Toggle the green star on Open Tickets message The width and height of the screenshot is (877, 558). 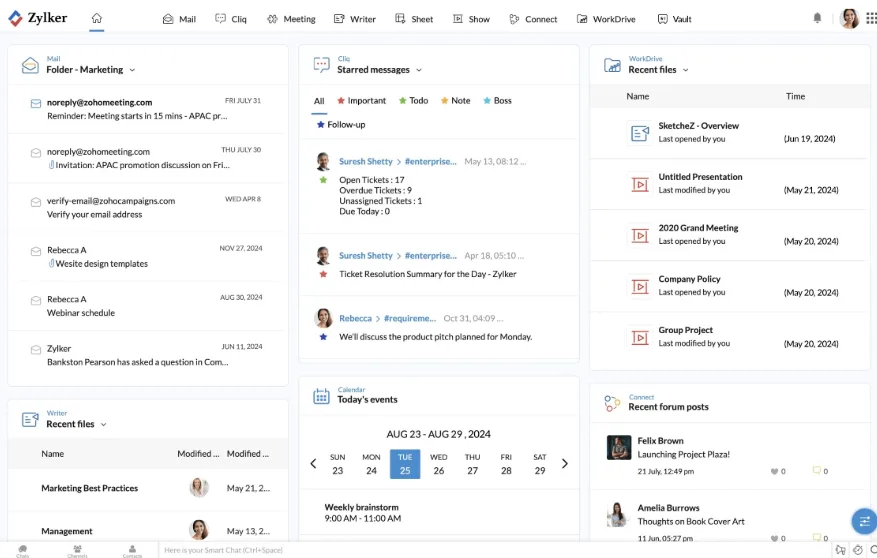point(323,180)
